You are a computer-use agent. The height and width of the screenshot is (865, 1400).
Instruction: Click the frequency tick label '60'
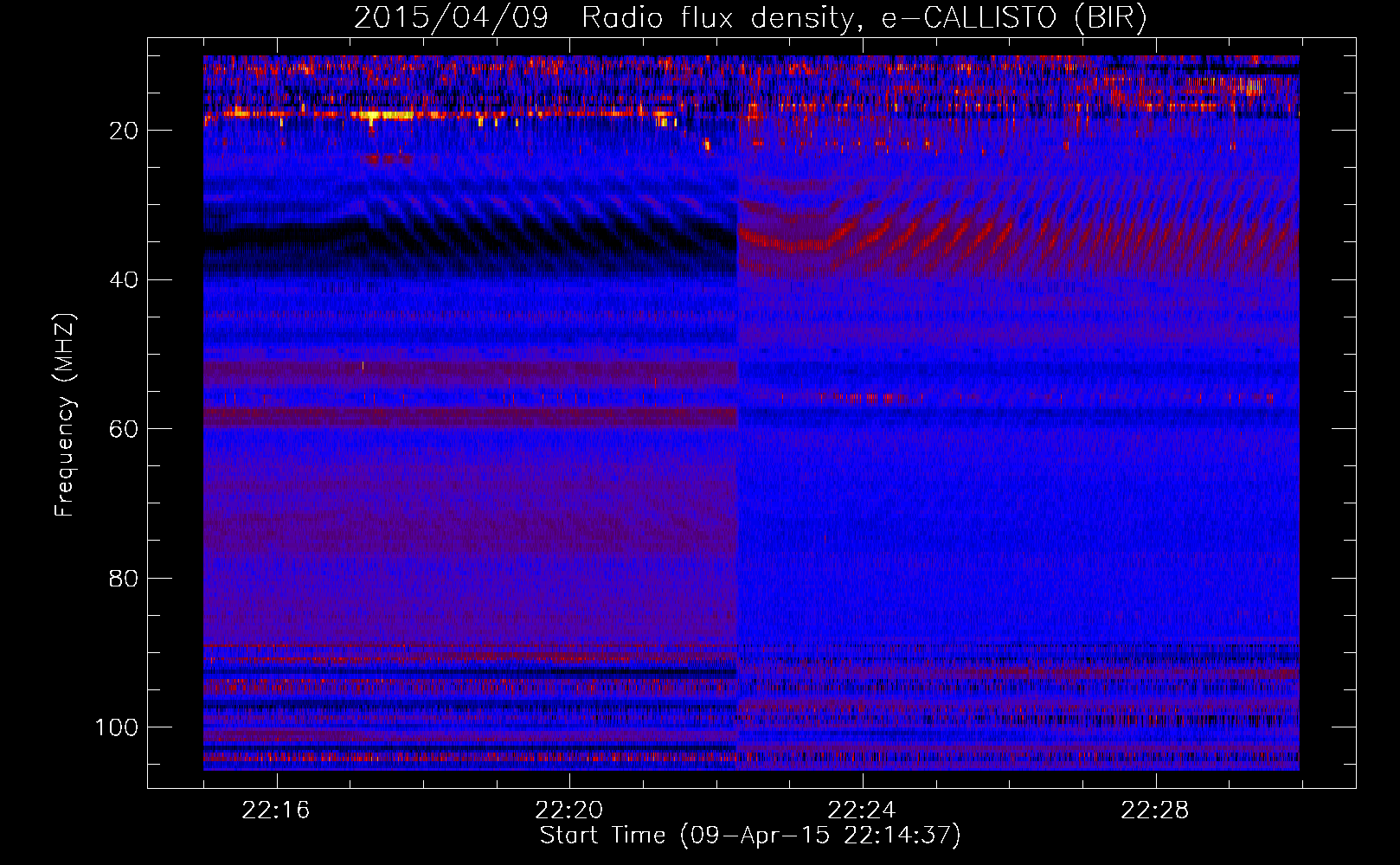124,429
